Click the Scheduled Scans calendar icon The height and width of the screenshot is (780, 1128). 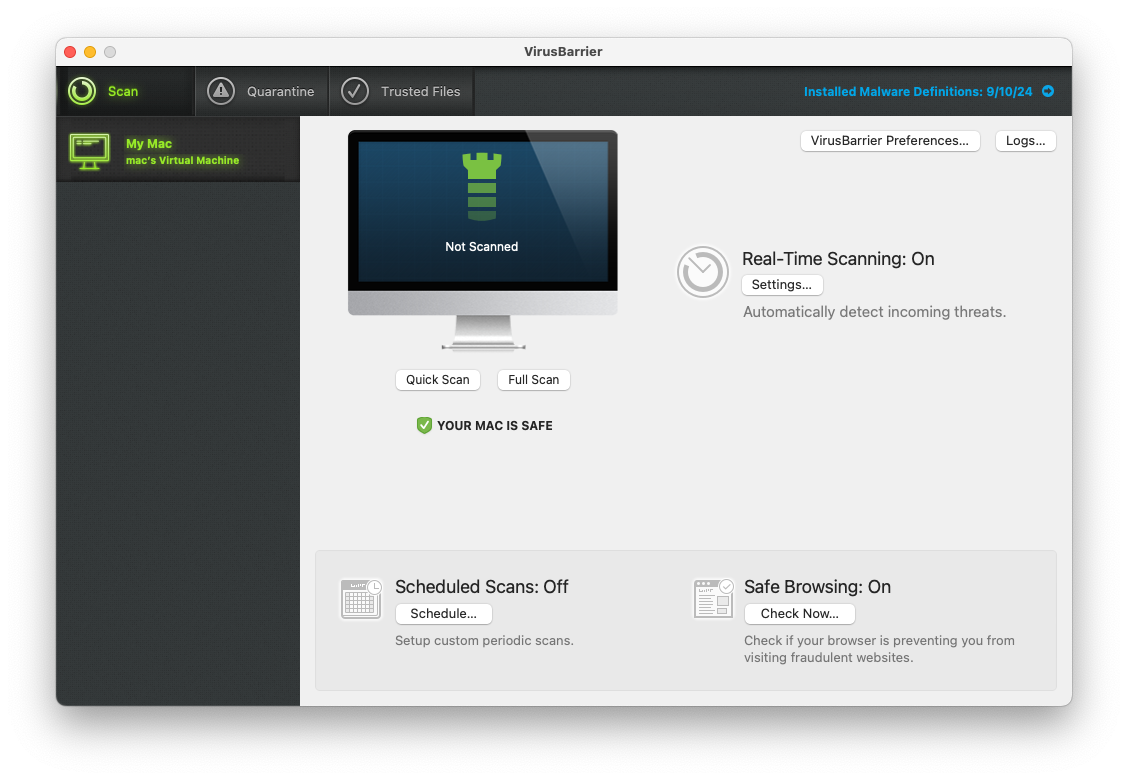click(x=360, y=599)
